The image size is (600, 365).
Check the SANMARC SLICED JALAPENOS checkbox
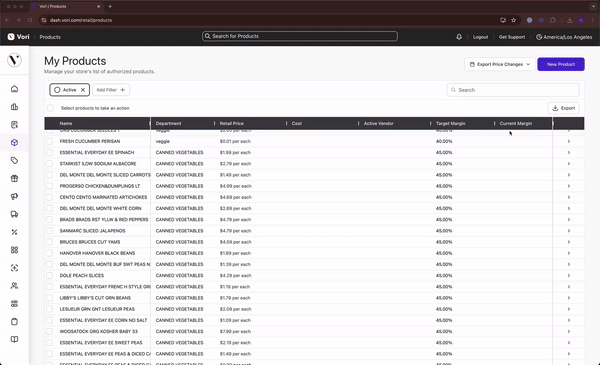[x=49, y=231]
